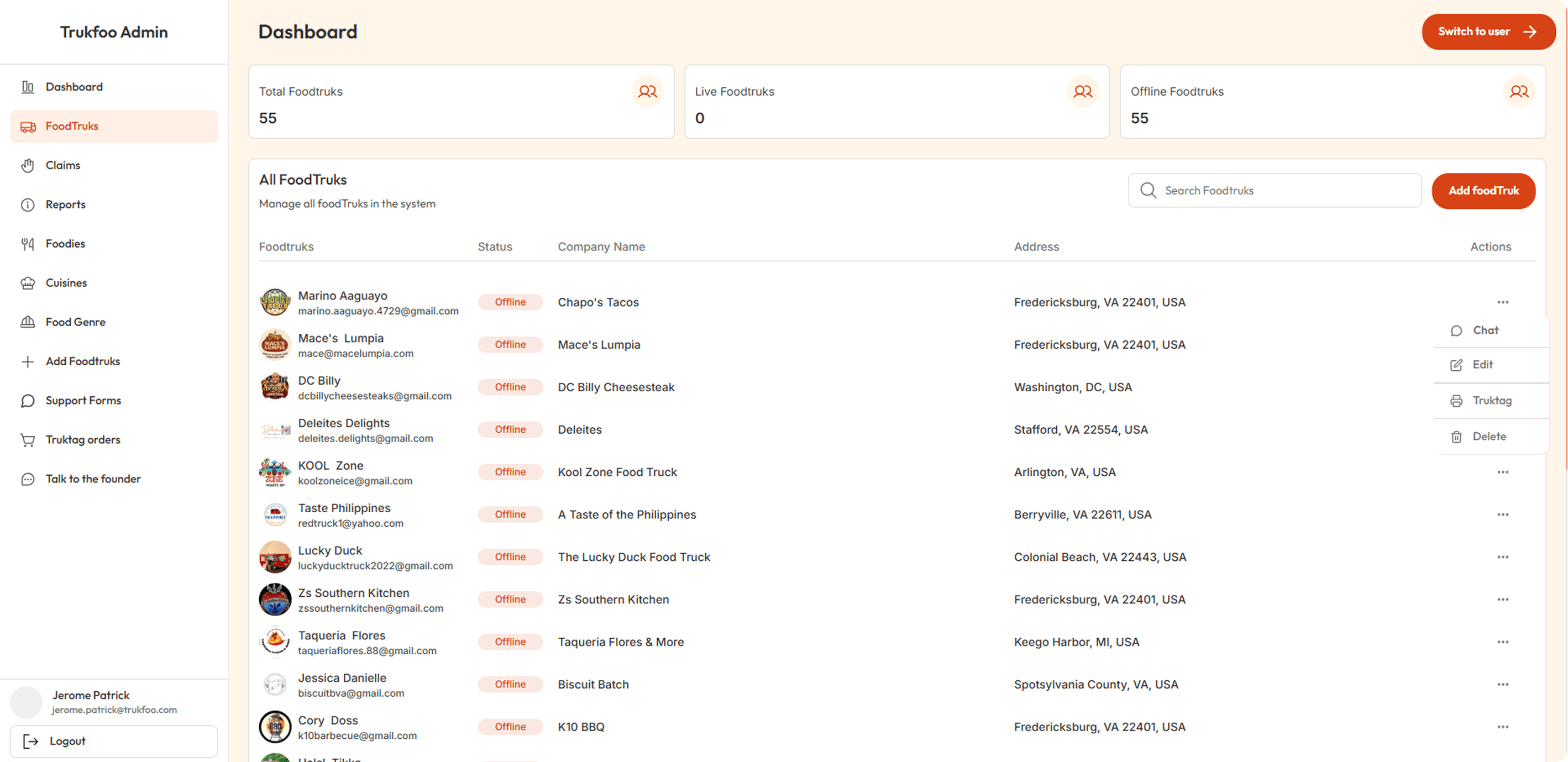This screenshot has height=762, width=1568.
Task: Click DC Billy avatar logo
Action: (x=275, y=387)
